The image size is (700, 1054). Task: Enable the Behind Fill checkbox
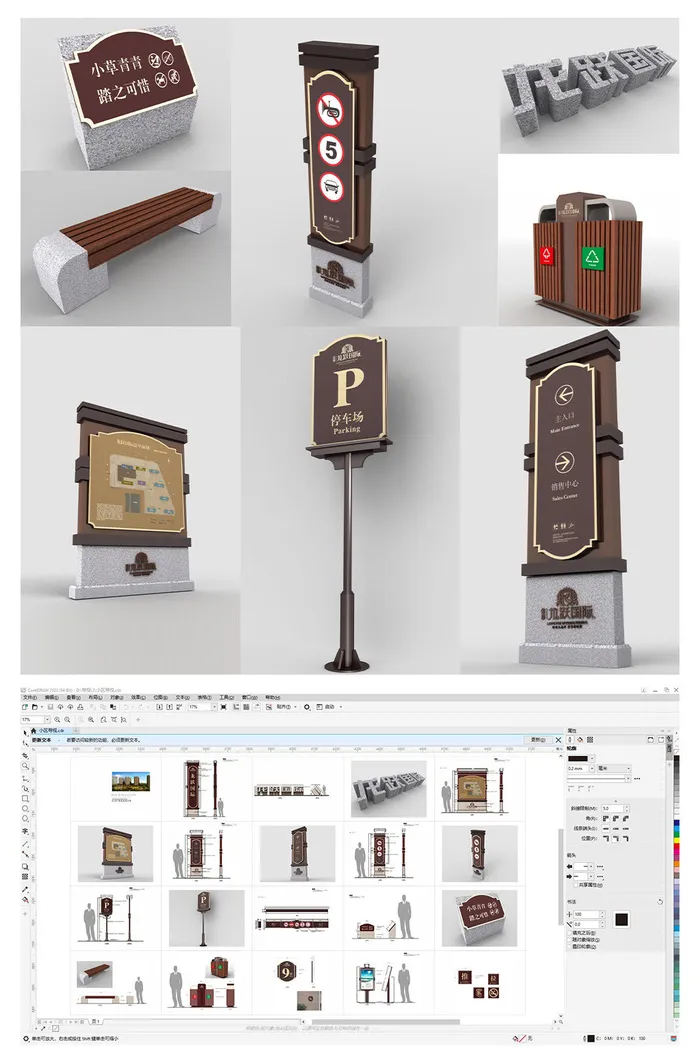pos(570,931)
